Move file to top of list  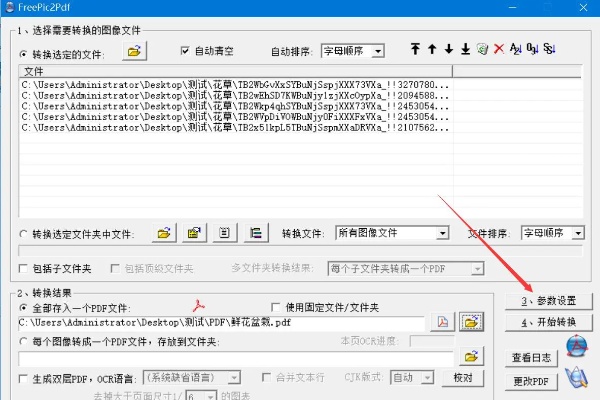[415, 49]
